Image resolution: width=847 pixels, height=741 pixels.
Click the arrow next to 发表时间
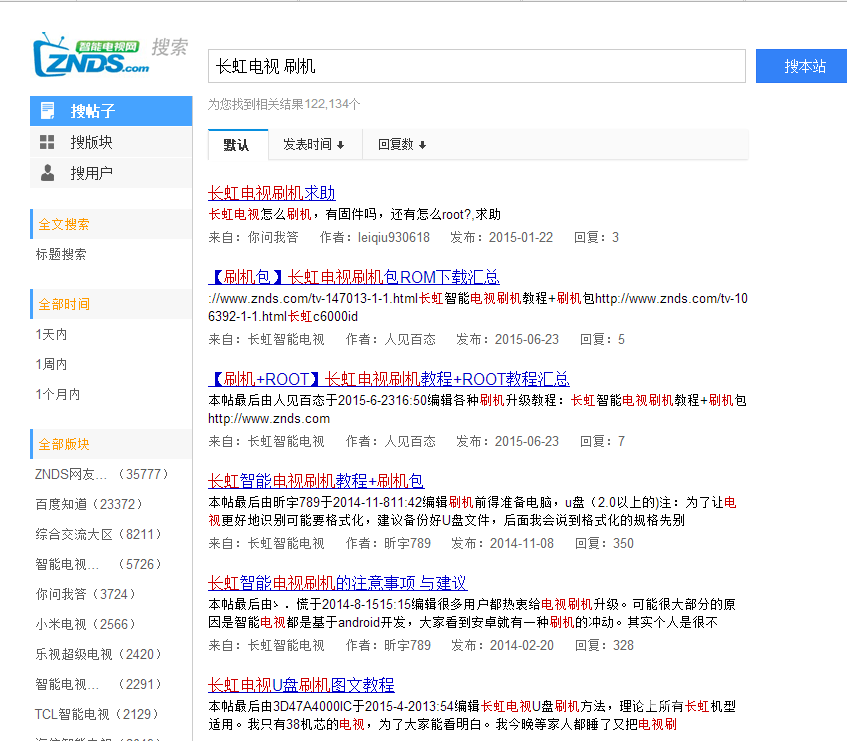[340, 145]
